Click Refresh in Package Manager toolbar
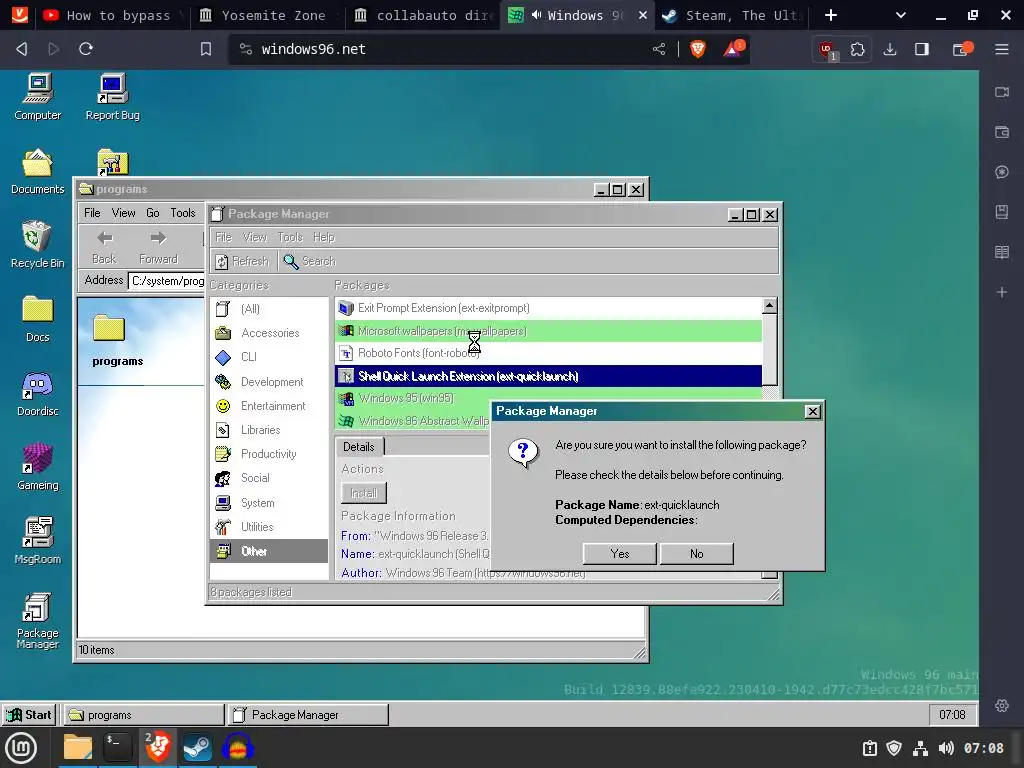1024x768 pixels. pos(242,261)
